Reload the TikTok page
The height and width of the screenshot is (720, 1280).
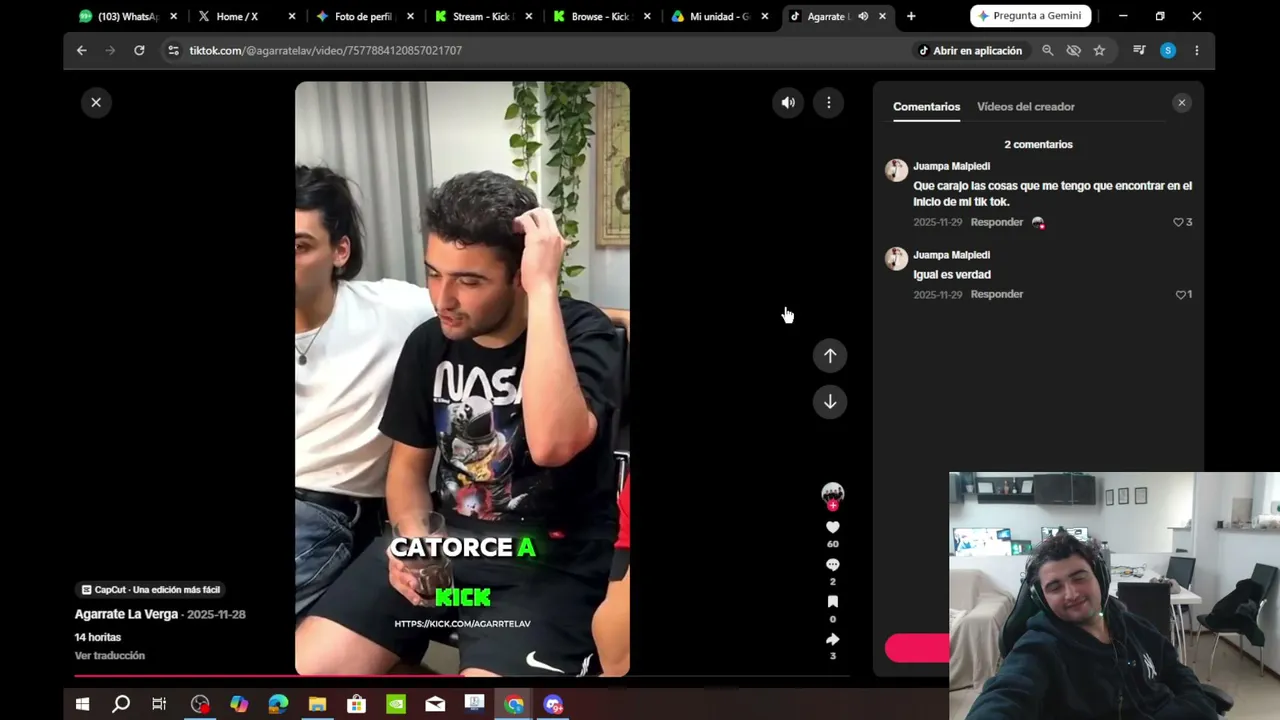point(139,50)
